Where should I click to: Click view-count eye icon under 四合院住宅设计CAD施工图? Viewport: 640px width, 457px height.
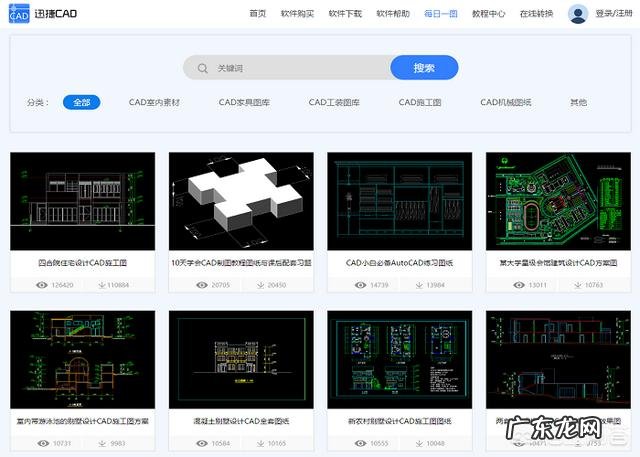[42, 285]
